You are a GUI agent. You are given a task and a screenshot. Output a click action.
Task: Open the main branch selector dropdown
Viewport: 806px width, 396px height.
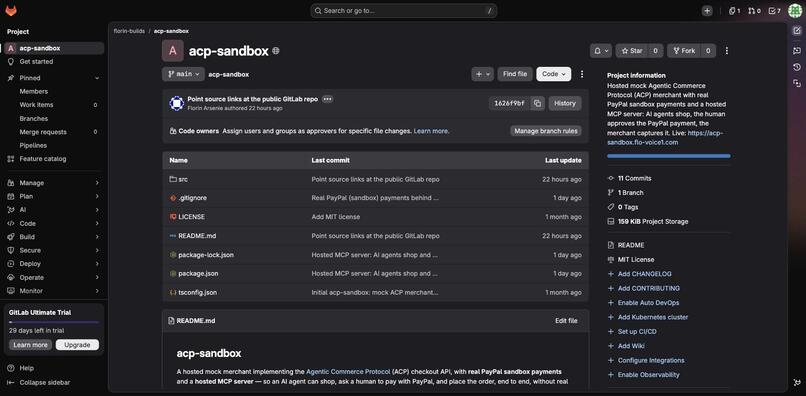coord(183,74)
